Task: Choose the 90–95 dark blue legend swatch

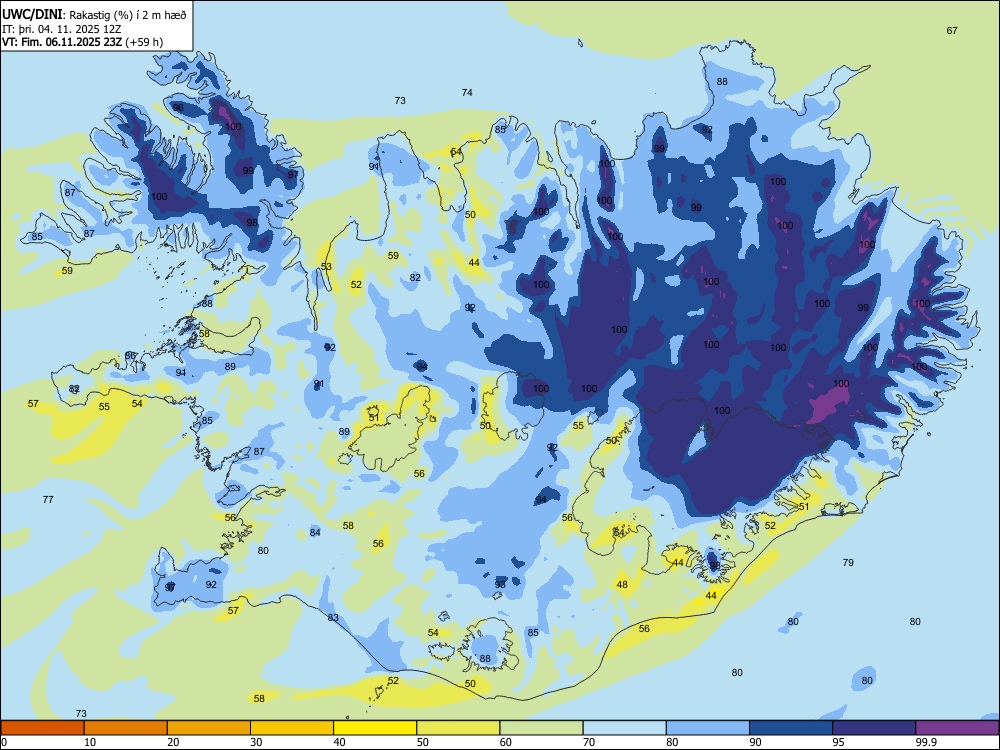Action: pyautogui.click(x=791, y=728)
